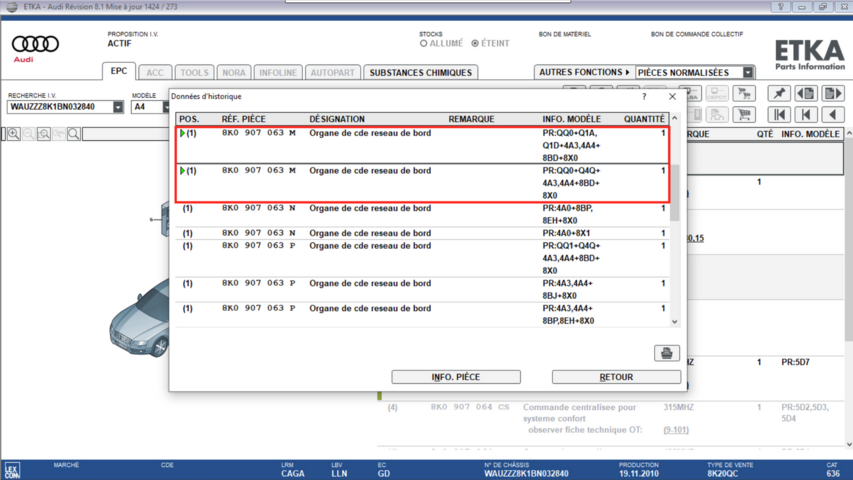Open the SUBSTANCES CHIMIQUES tab

[x=421, y=73]
